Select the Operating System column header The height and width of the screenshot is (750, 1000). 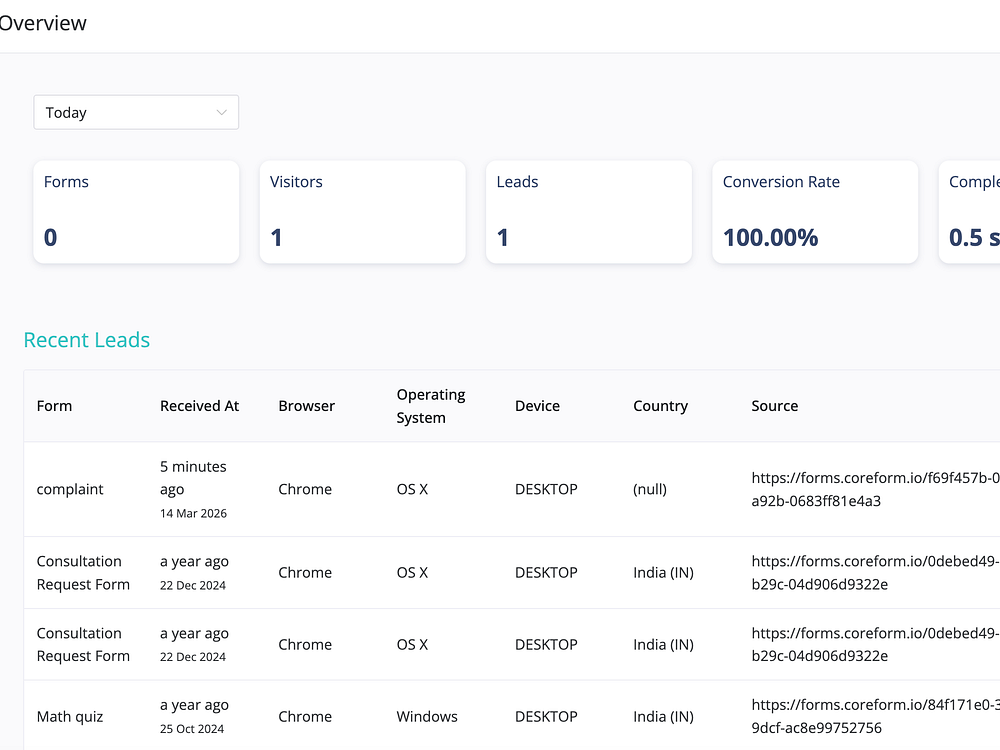coord(431,406)
